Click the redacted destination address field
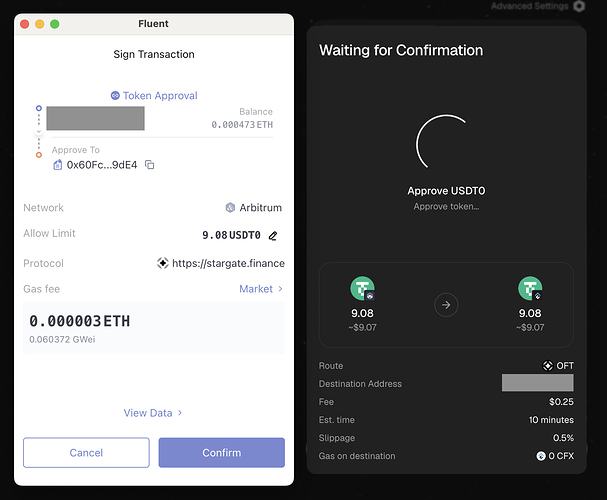Screen dimensions: 607x500 coord(538,383)
